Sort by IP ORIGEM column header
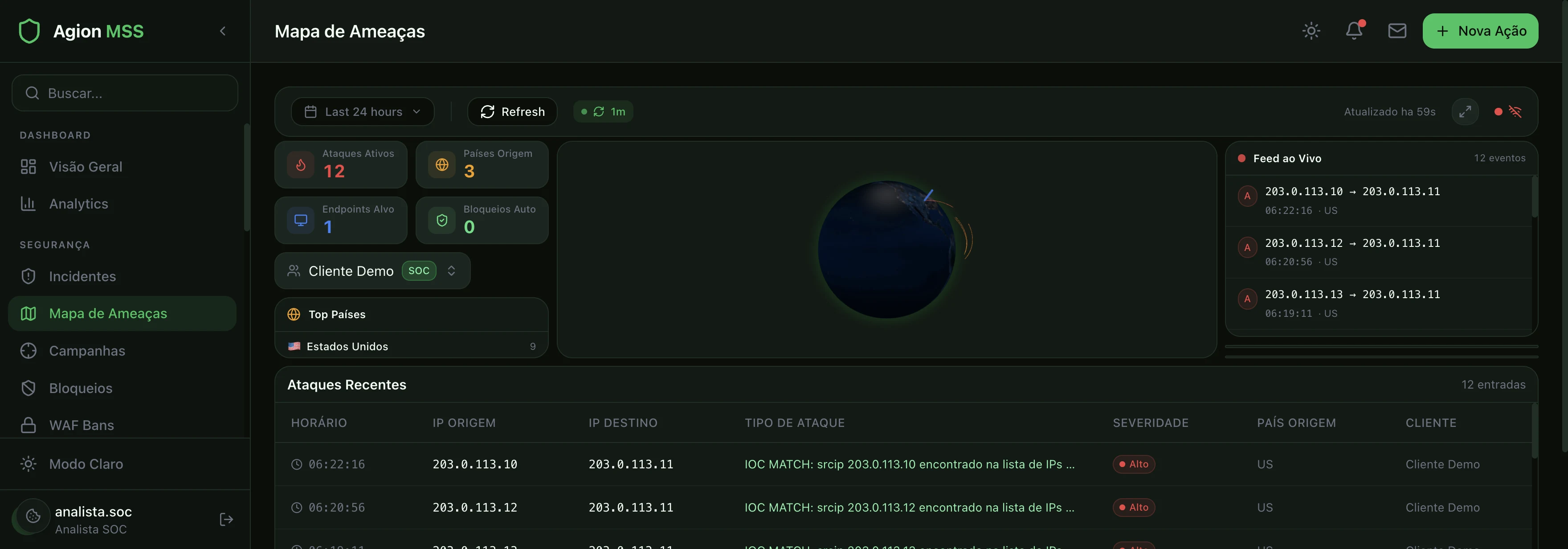Image resolution: width=1568 pixels, height=549 pixels. pyautogui.click(x=464, y=423)
